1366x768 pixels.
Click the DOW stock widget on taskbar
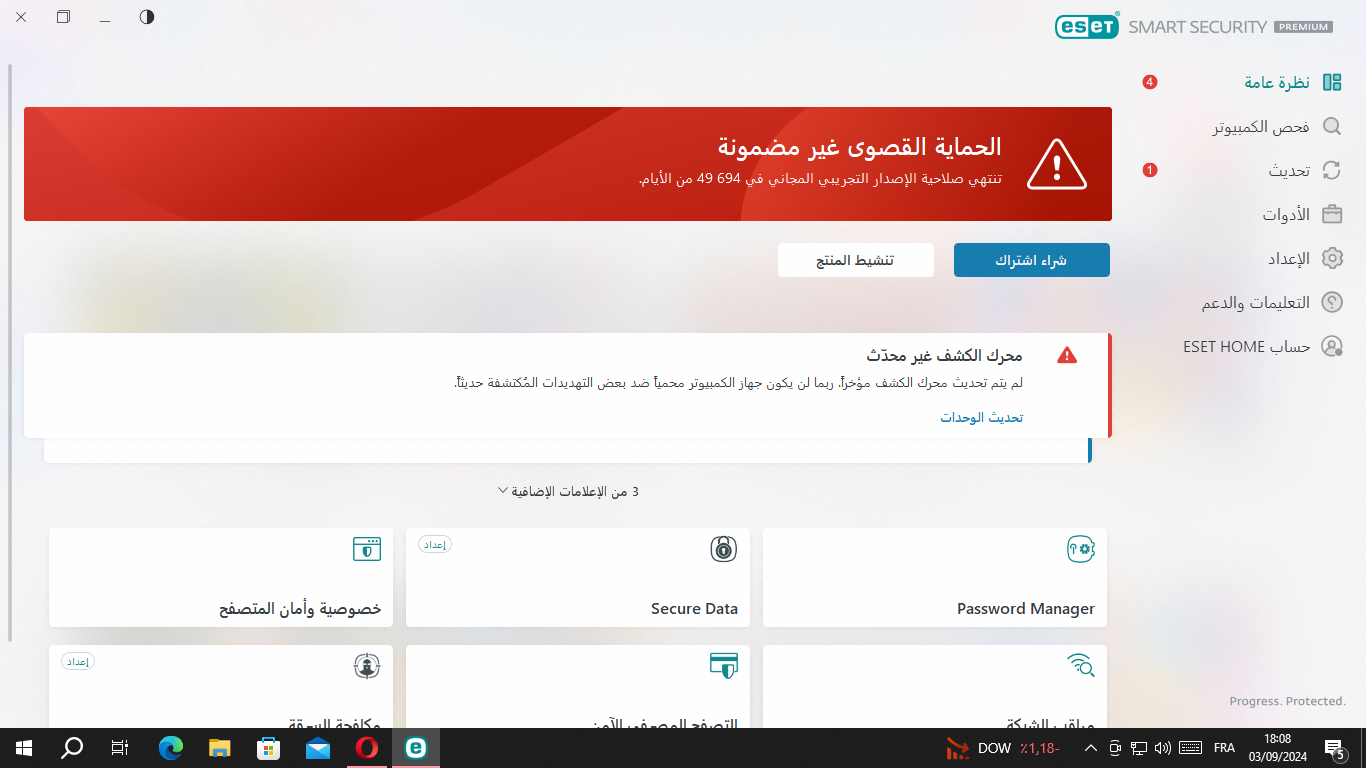pos(1003,748)
